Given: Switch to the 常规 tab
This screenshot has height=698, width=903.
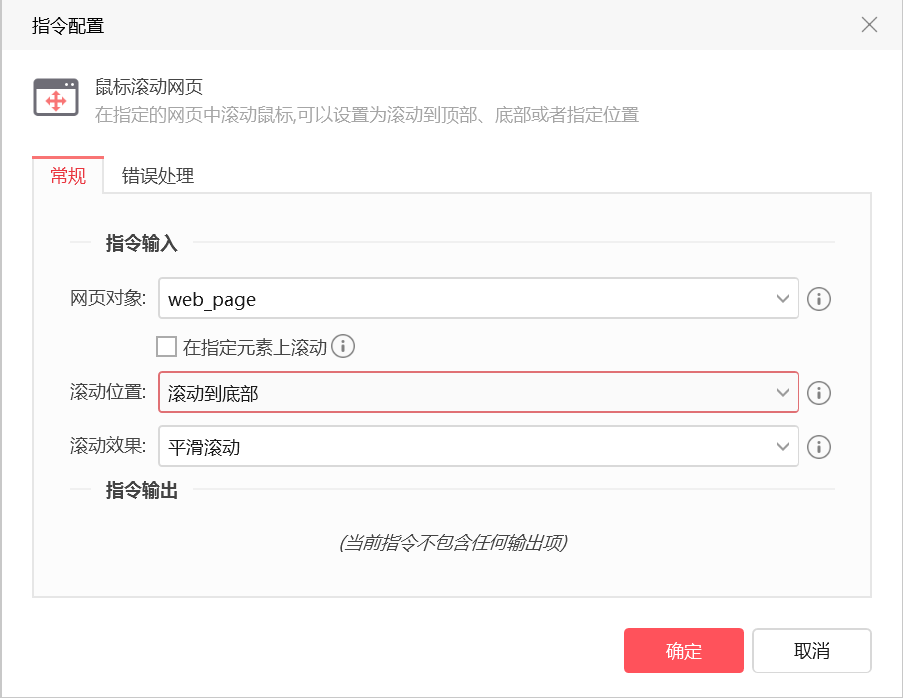Looking at the screenshot, I should click(x=68, y=175).
